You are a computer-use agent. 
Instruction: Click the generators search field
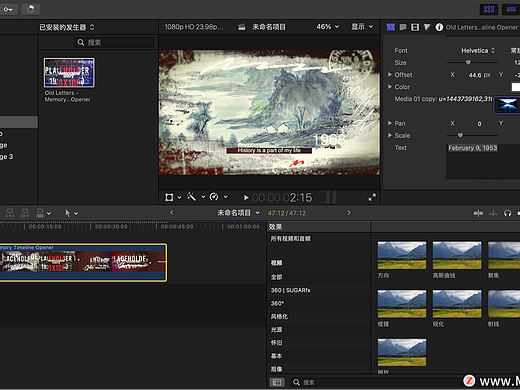click(x=114, y=42)
